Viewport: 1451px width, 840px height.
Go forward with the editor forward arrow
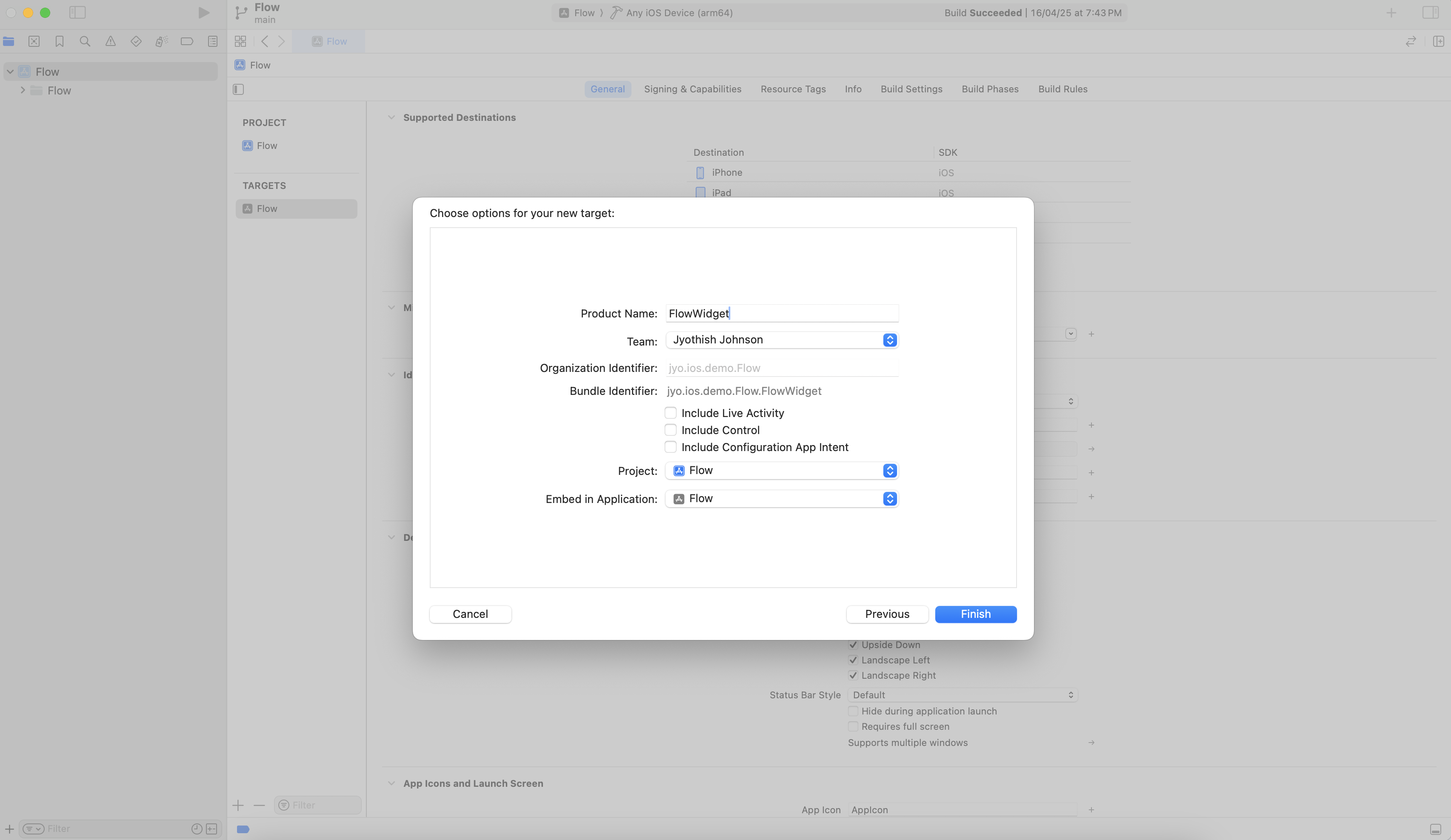282,41
